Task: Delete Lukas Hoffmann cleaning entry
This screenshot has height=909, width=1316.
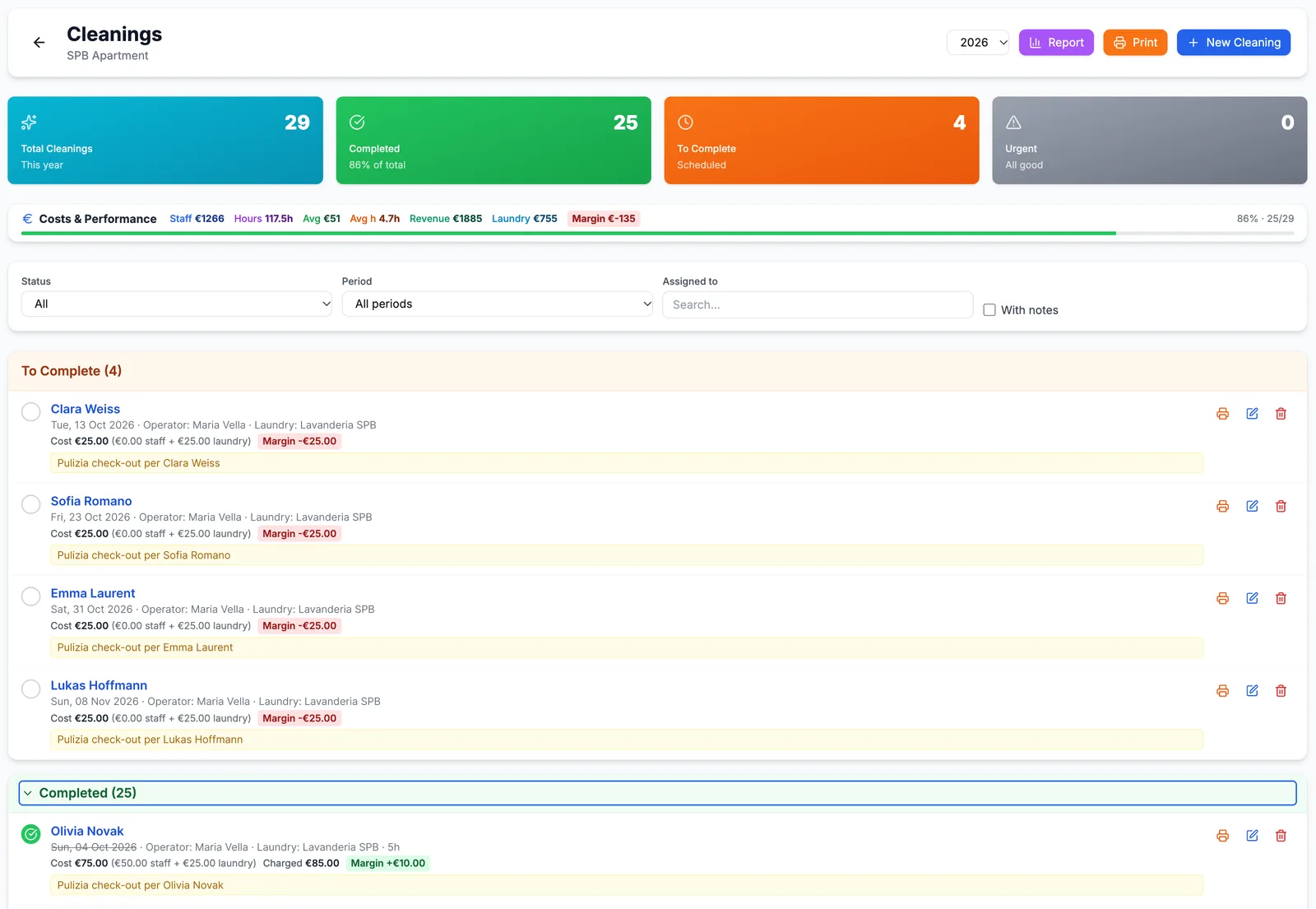Action: click(x=1281, y=691)
